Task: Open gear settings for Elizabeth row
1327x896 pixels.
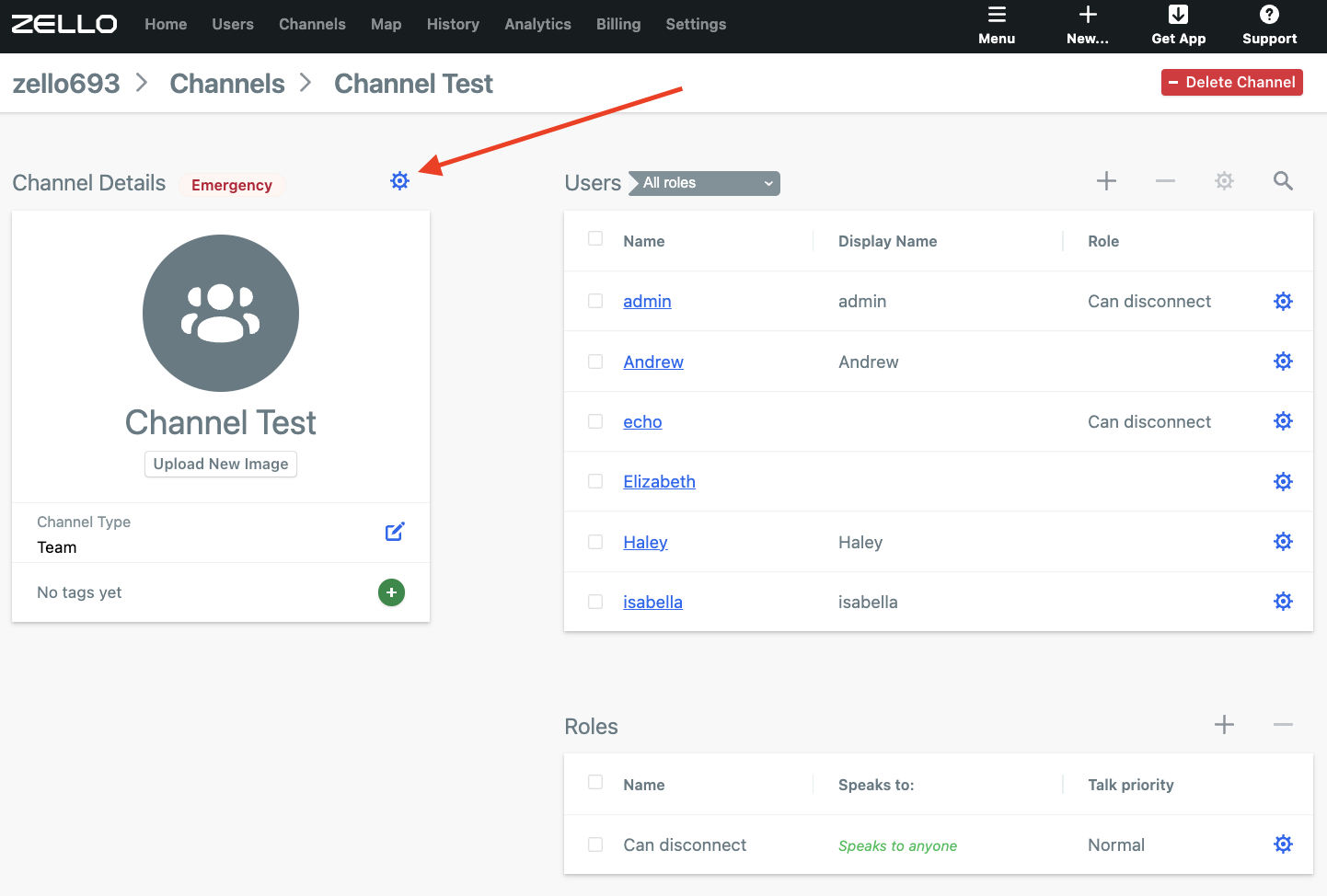Action: coord(1283,481)
